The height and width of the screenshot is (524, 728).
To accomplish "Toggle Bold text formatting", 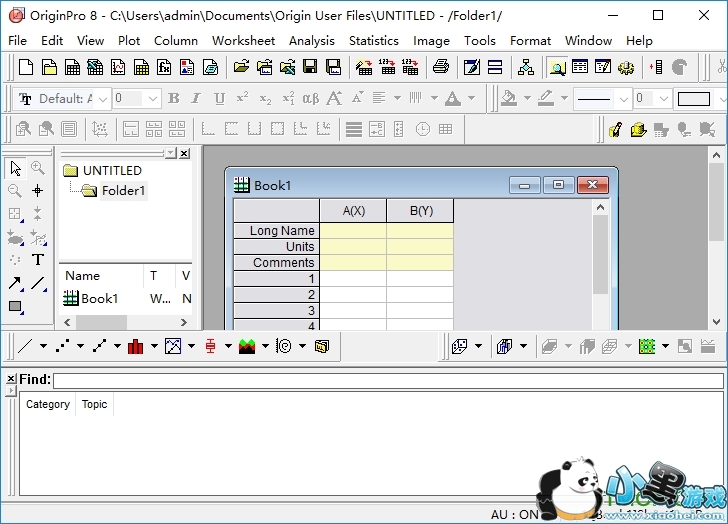I will [x=173, y=98].
